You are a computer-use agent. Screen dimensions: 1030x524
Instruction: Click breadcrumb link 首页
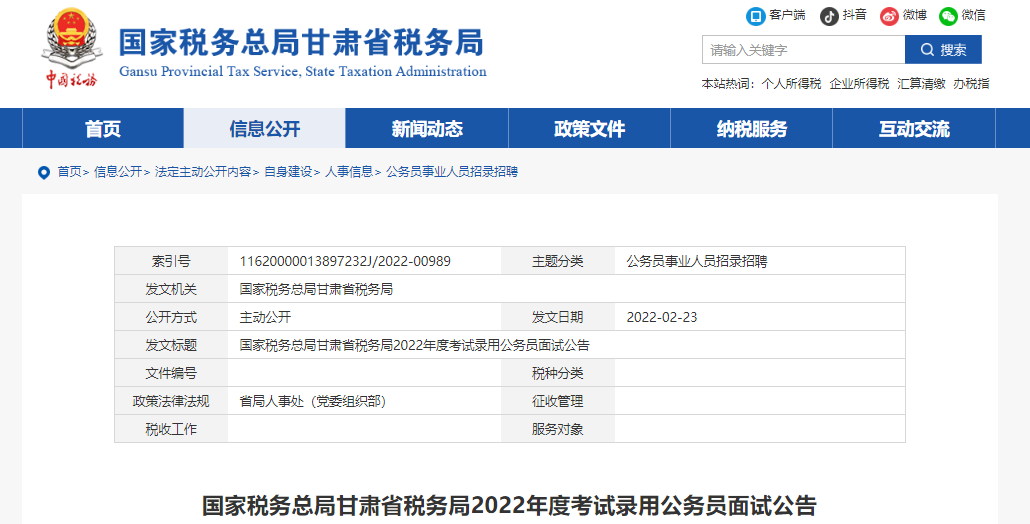coord(70,172)
